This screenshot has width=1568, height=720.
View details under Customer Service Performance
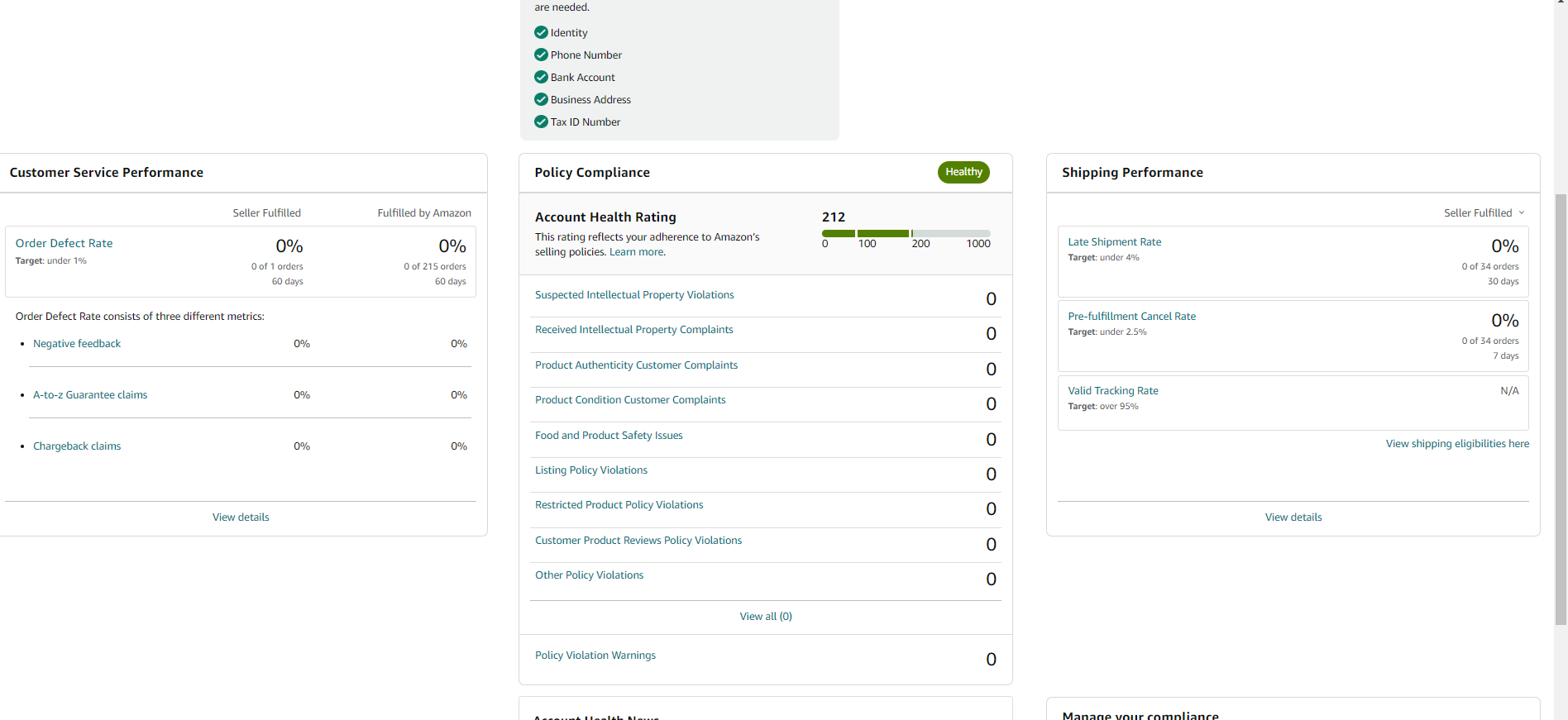tap(241, 517)
